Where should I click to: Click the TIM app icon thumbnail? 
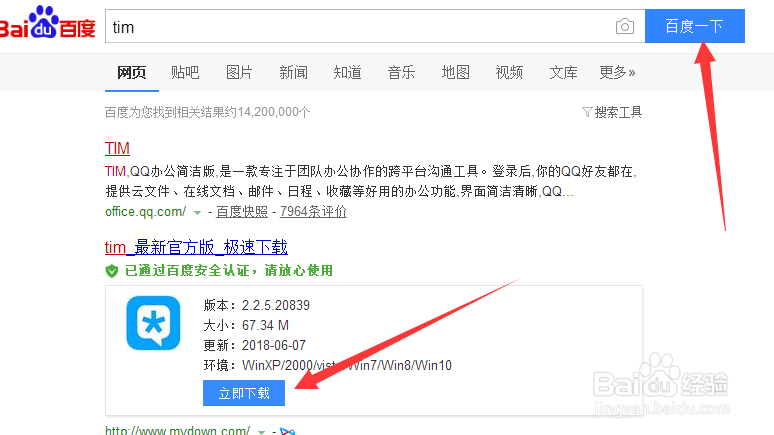tap(153, 323)
